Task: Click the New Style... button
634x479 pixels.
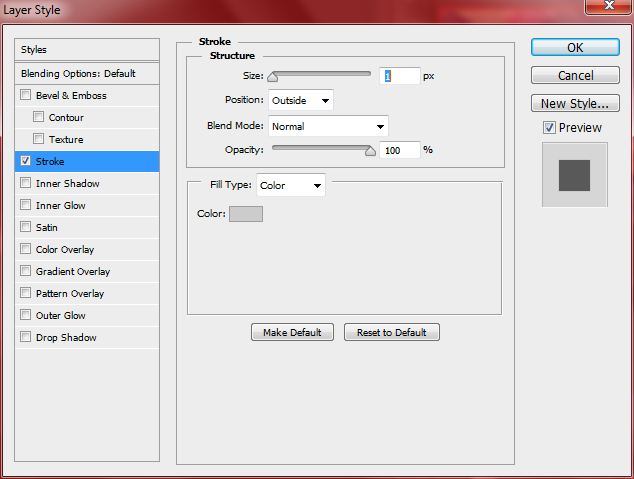Action: coord(575,103)
